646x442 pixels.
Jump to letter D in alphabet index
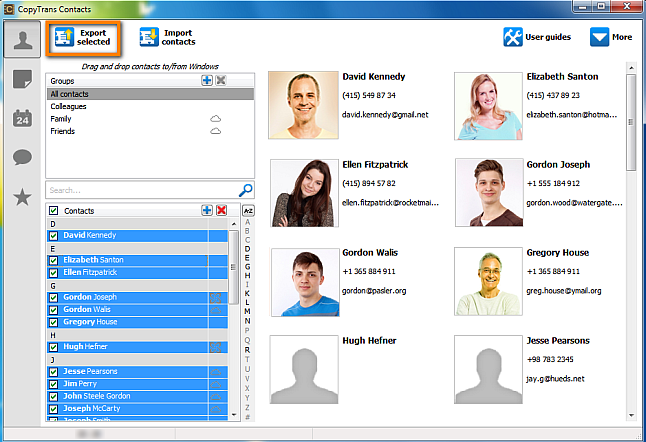point(247,249)
